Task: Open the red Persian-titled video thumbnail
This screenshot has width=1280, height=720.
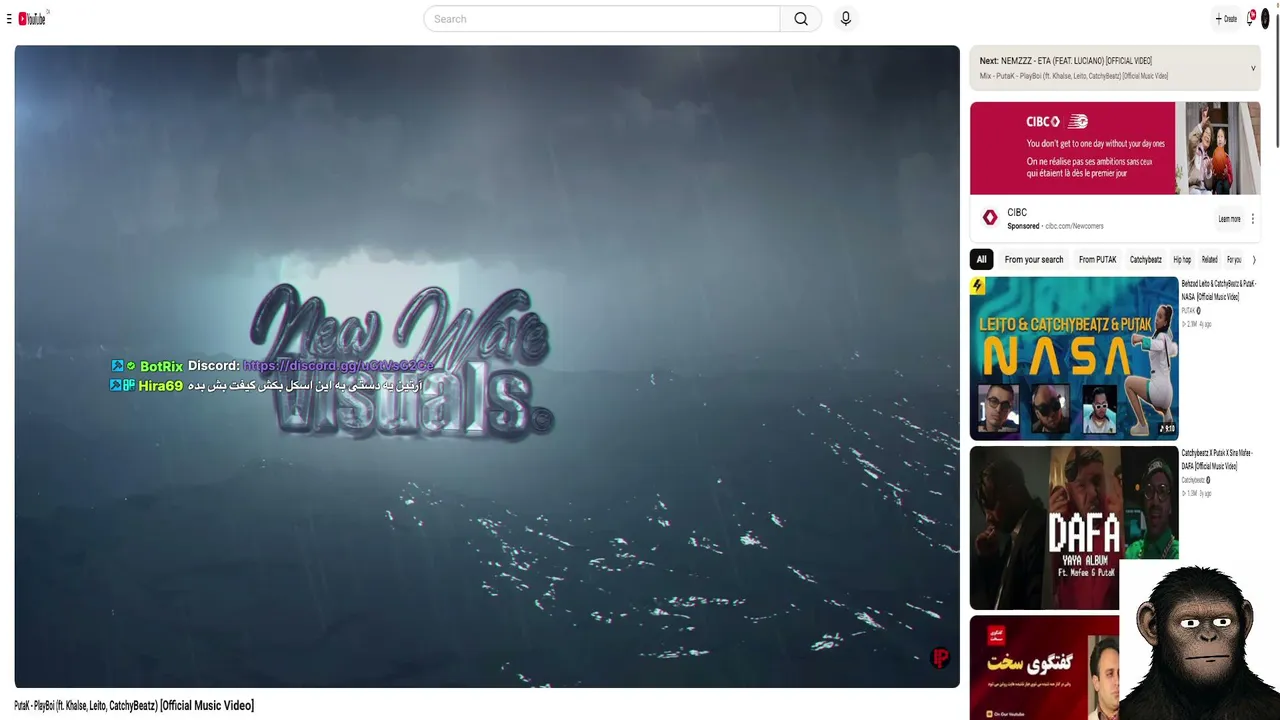Action: pos(1044,667)
